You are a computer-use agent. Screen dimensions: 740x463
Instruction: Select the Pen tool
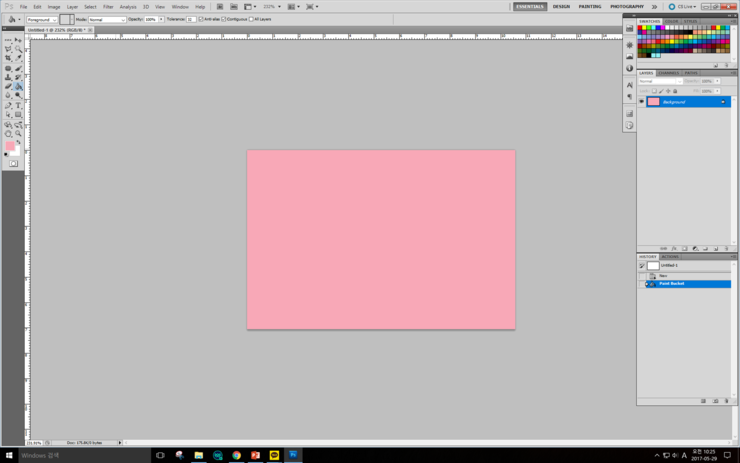pos(8,105)
